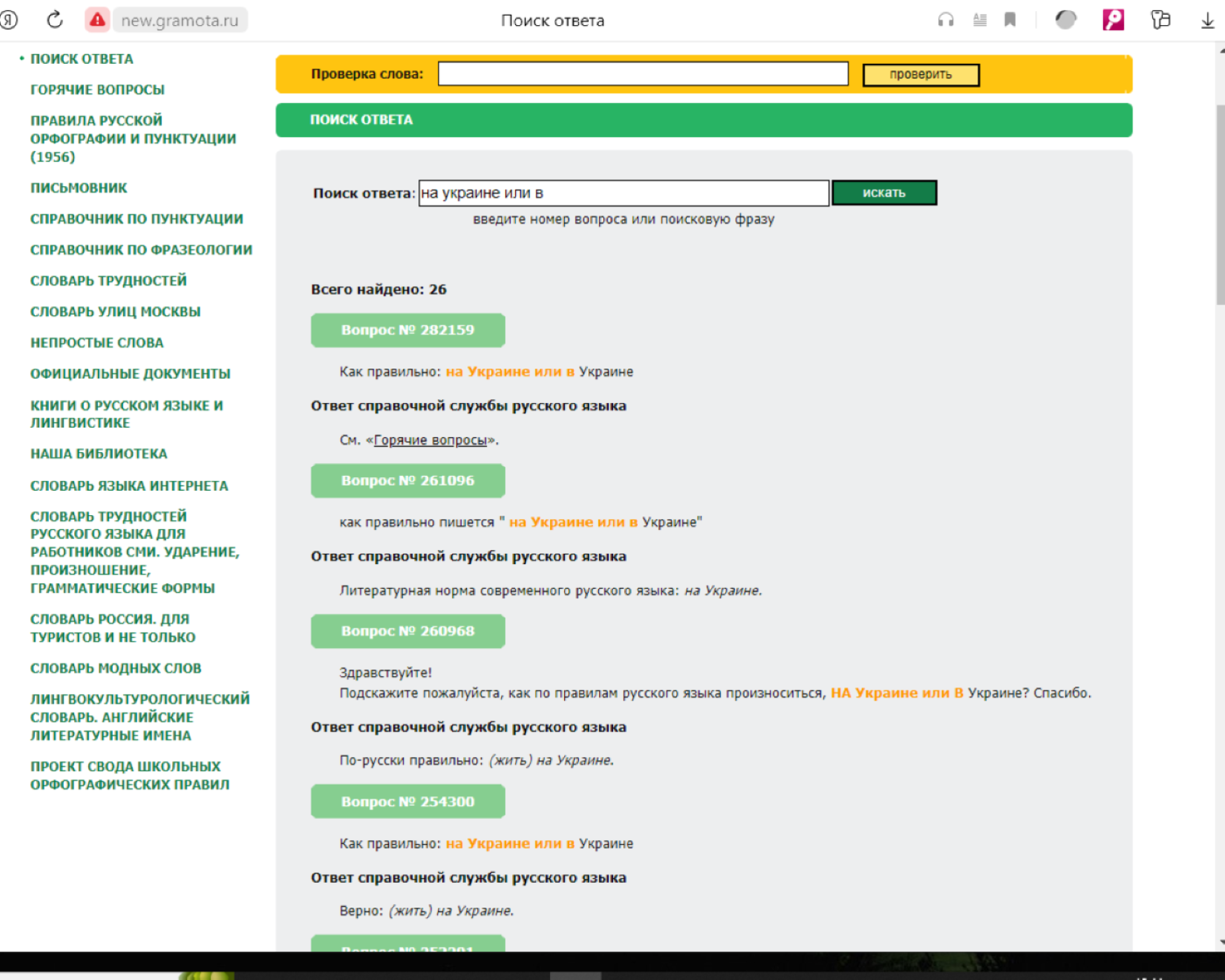Open ПРОЕКТ СВОДА ШКОЛЬНЫХ ОРФОГРАФИЧЕСКИХ ПРАВИЛ
This screenshot has height=980, width=1225.
pyautogui.click(x=130, y=775)
